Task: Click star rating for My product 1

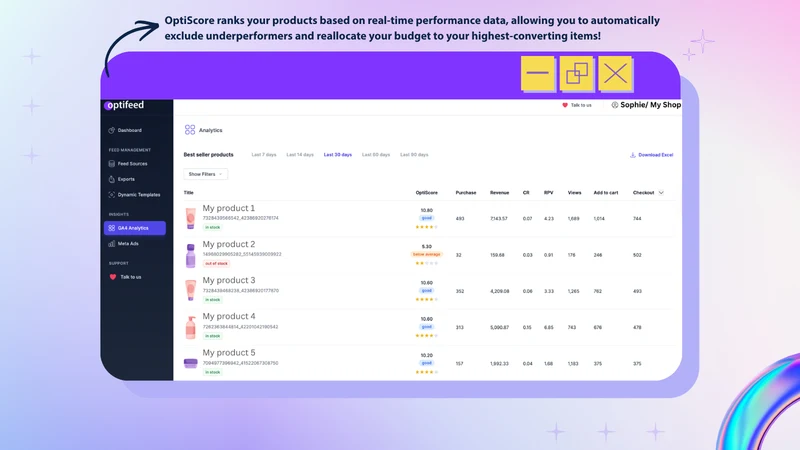Action: click(427, 227)
